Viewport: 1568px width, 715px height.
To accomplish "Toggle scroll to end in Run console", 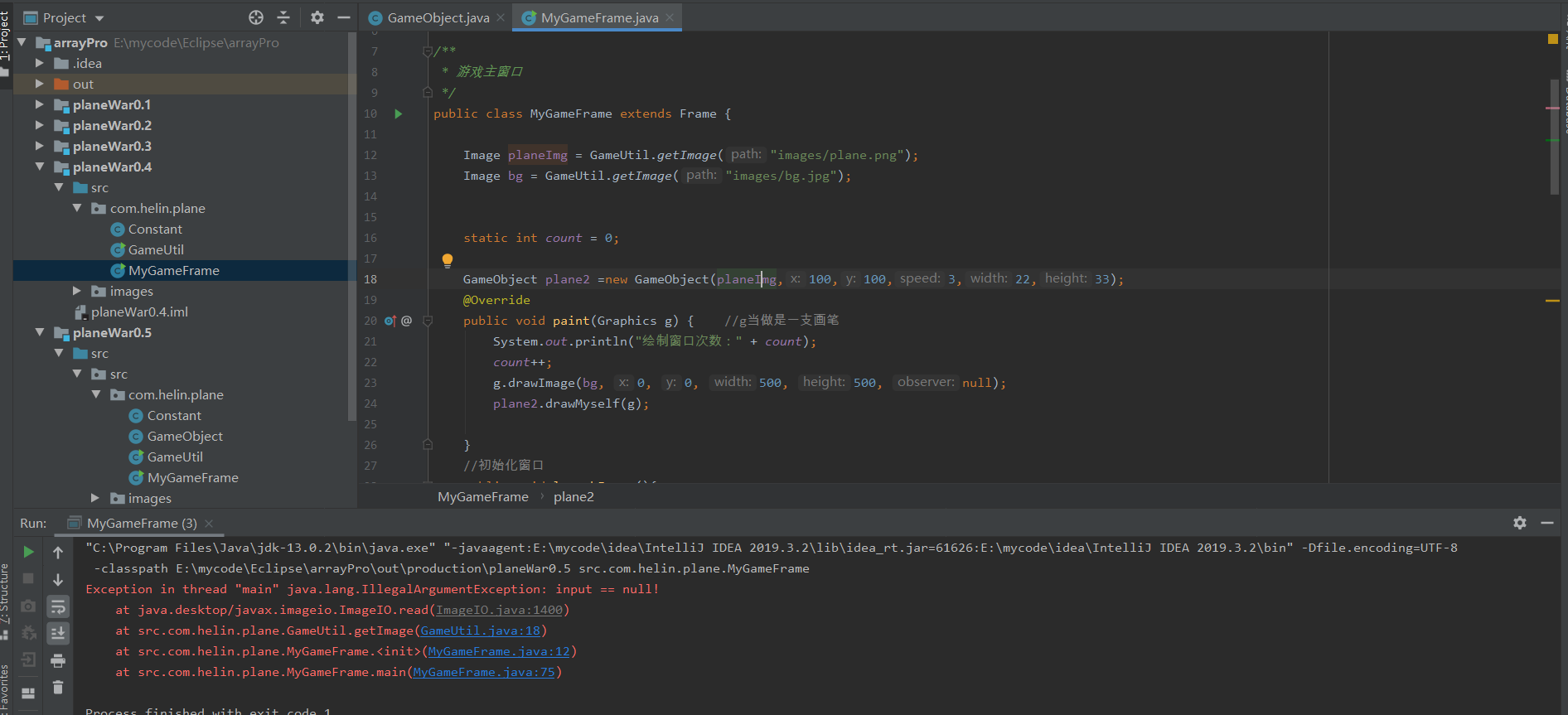I will click(x=58, y=634).
